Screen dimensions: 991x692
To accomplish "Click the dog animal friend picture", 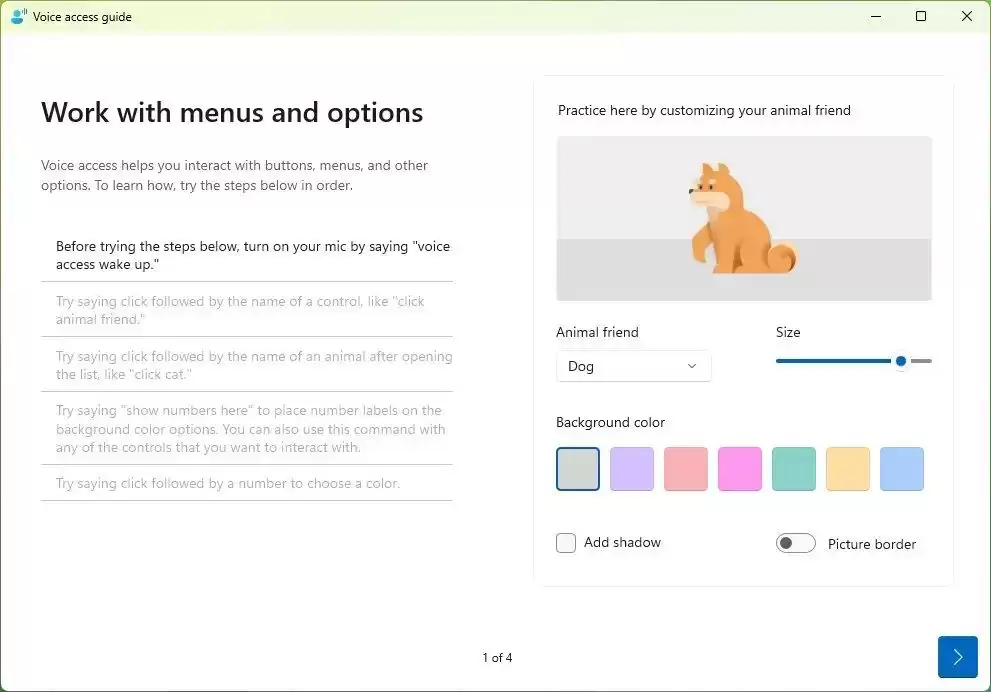I will [744, 218].
